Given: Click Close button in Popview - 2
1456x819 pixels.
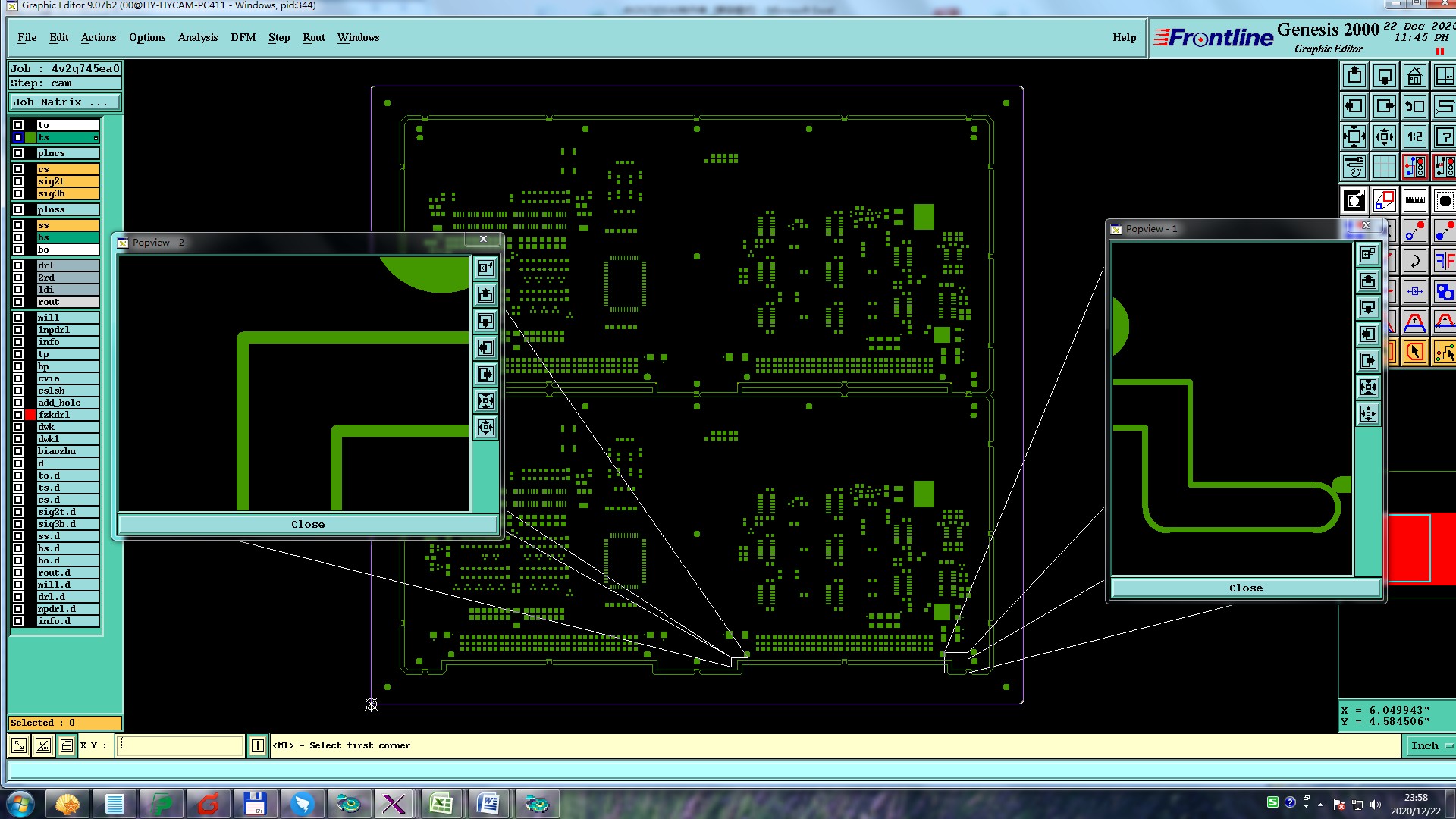Looking at the screenshot, I should (x=307, y=524).
